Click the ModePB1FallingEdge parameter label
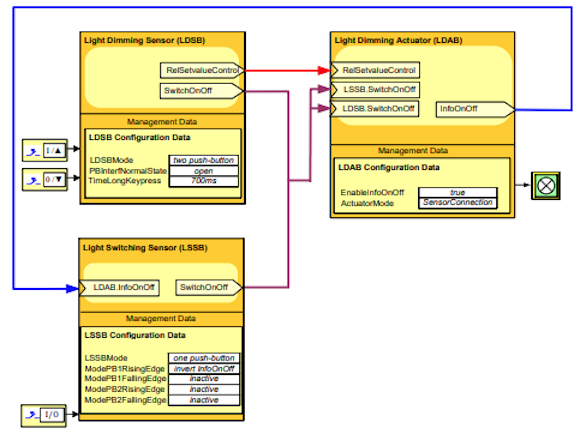The image size is (586, 434). 125,379
